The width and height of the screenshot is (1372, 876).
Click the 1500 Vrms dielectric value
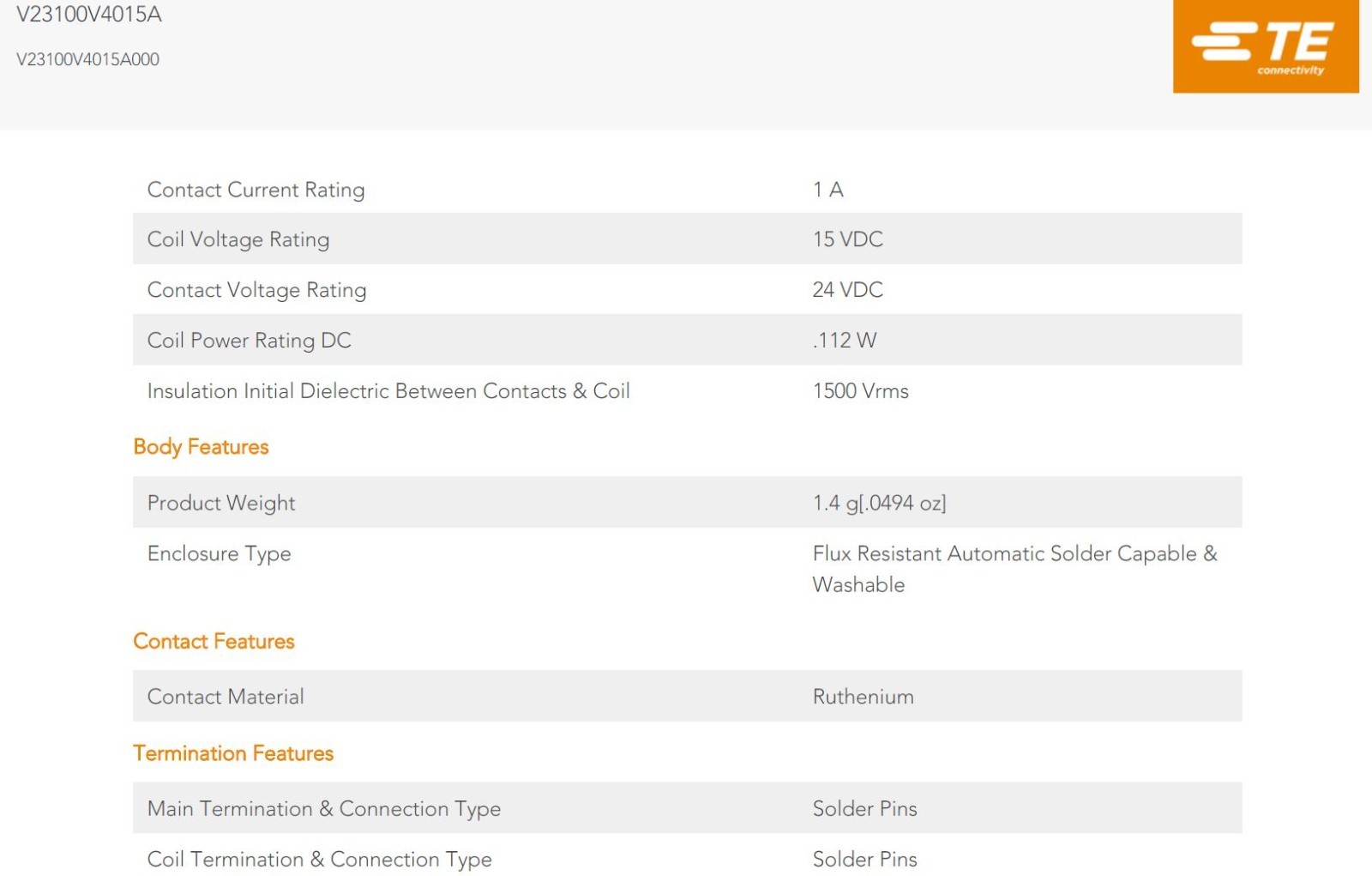[861, 390]
